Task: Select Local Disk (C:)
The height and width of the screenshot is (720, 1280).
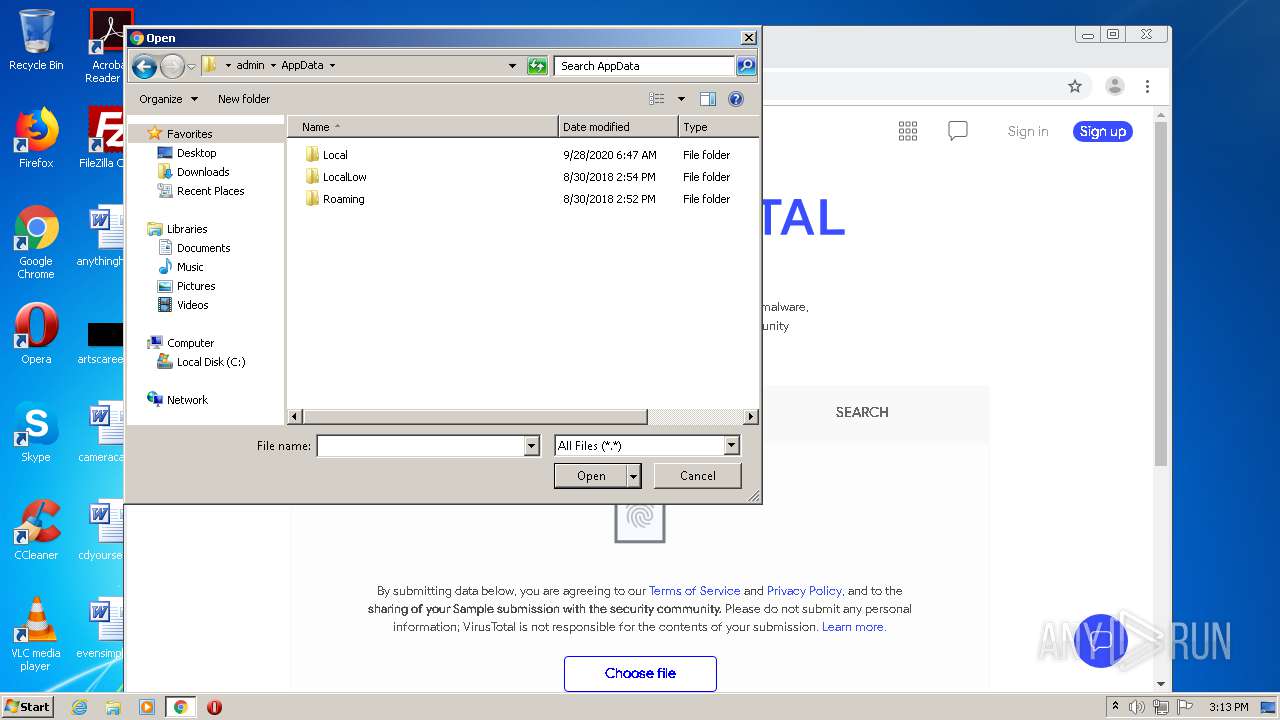Action: [211, 362]
